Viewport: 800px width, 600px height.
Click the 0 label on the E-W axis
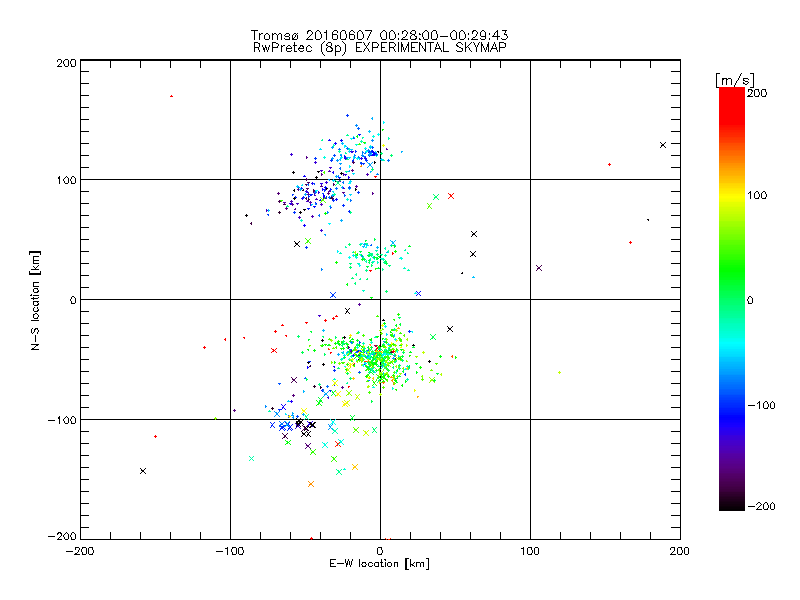(x=380, y=551)
